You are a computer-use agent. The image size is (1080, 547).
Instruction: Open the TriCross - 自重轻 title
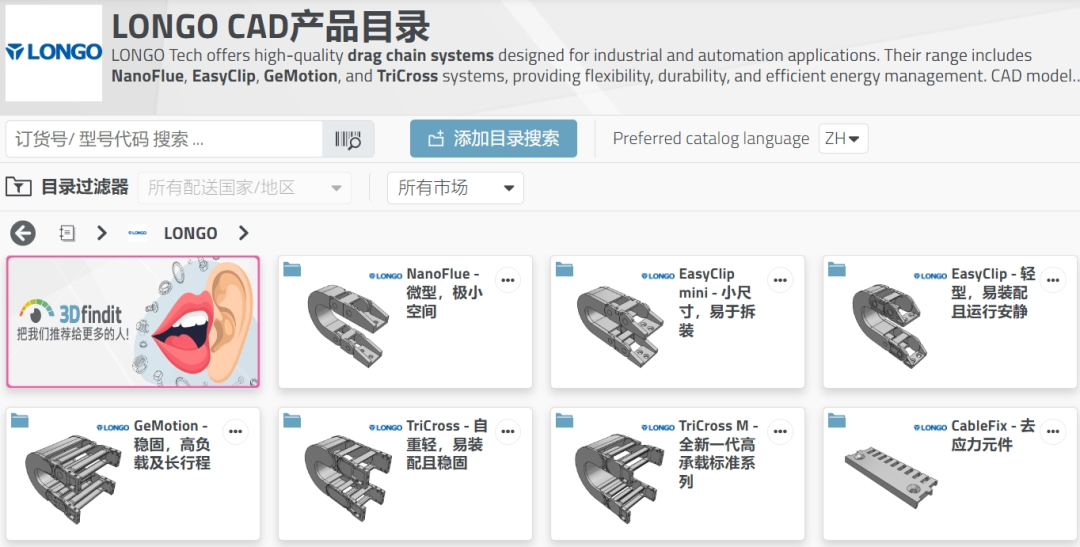(x=447, y=444)
